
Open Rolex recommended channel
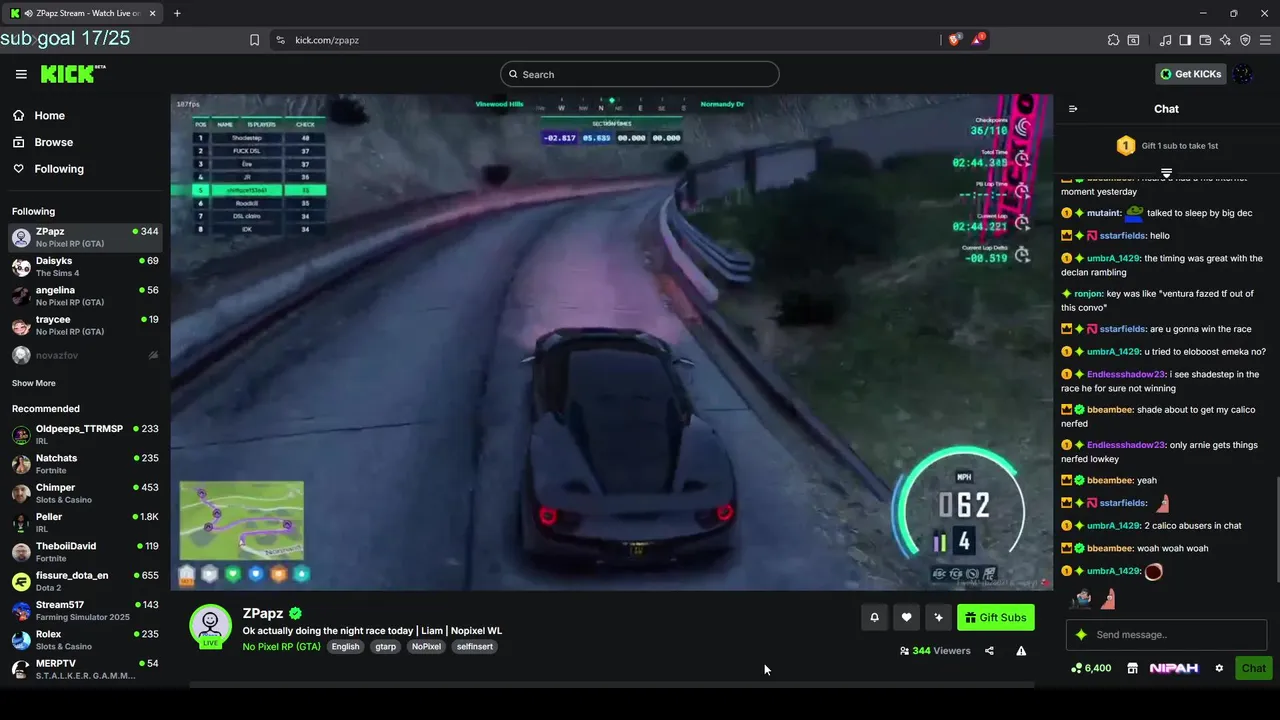coord(85,640)
